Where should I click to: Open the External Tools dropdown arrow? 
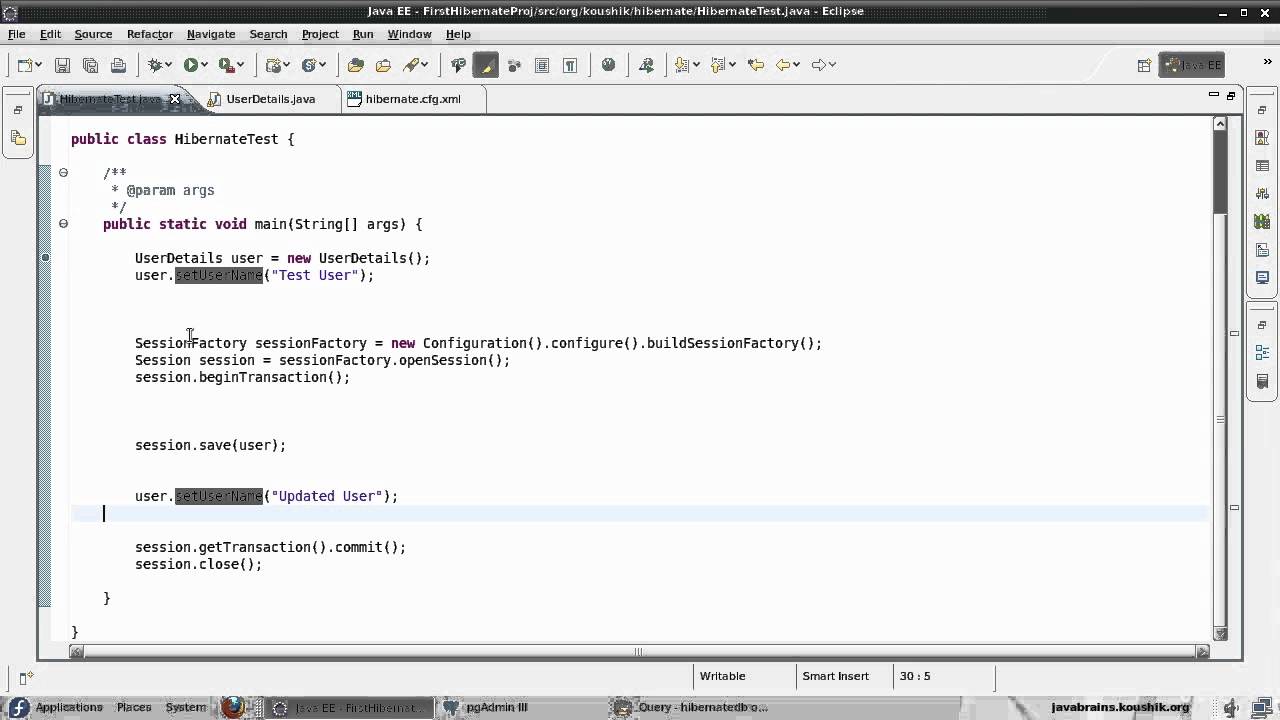241,65
